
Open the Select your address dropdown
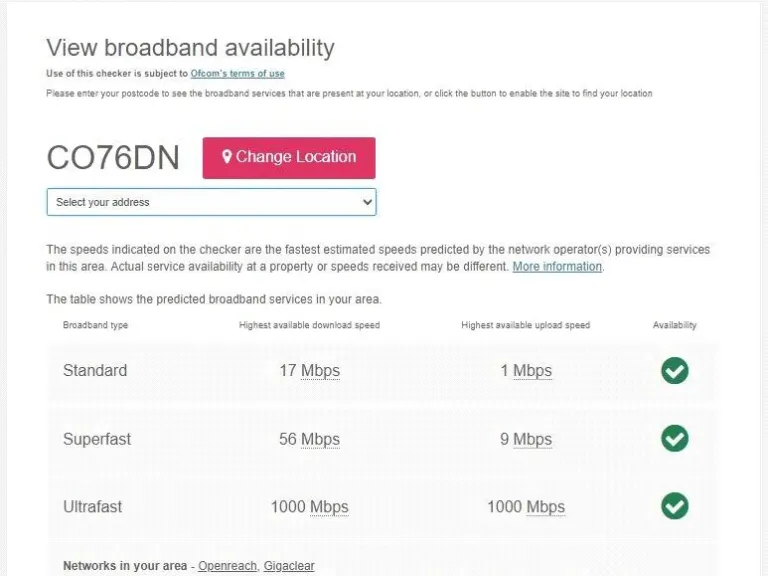point(211,202)
